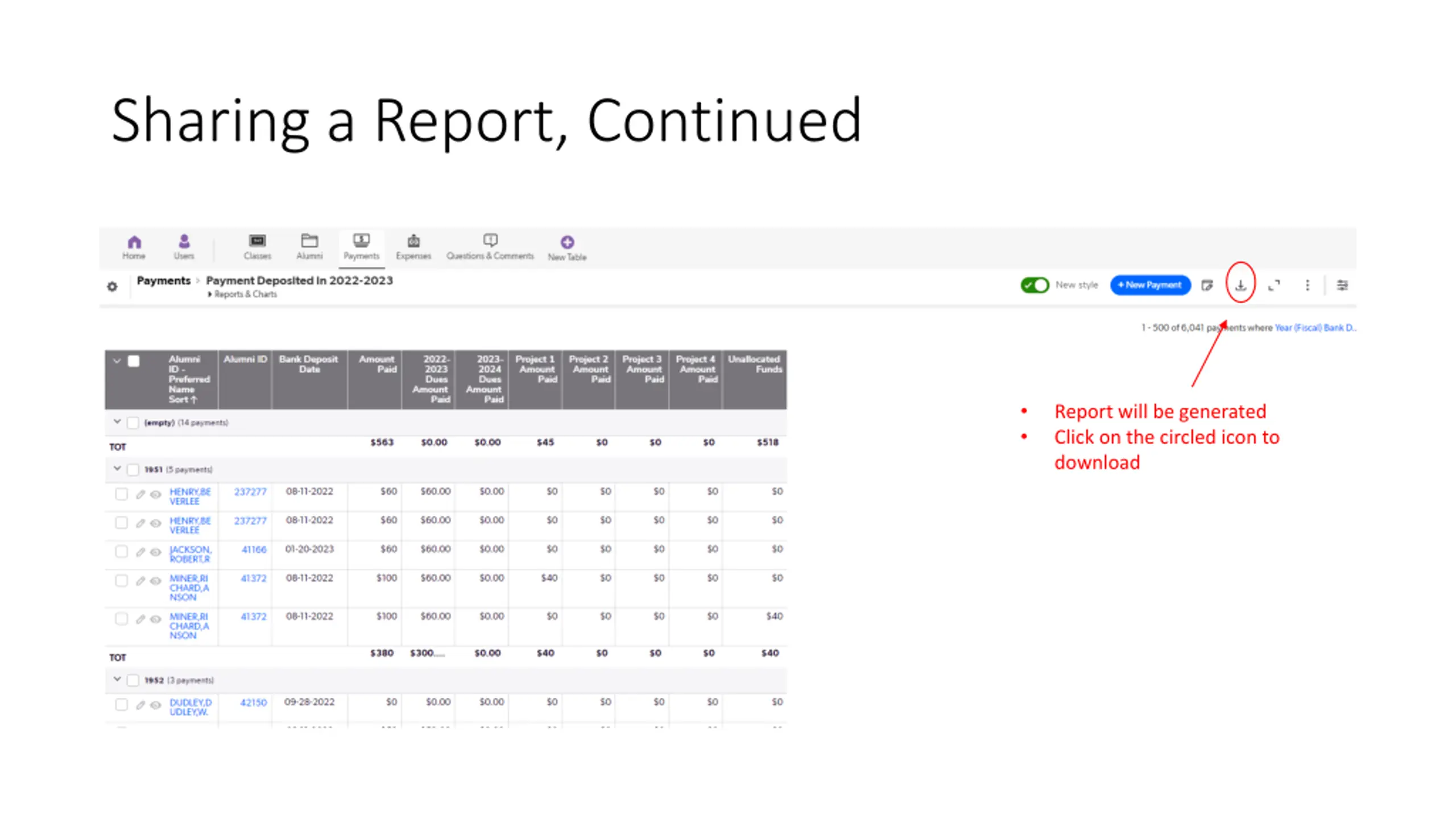Edit second HENRY,BEVERLEE row pencil icon
The width and height of the screenshot is (1456, 819).
(140, 523)
